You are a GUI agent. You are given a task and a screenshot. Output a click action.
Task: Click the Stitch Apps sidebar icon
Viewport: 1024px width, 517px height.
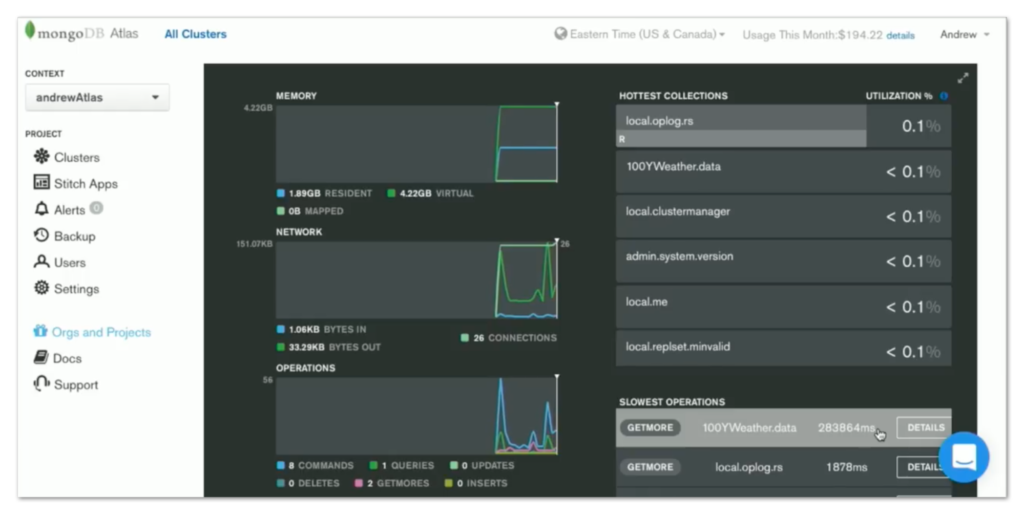[42, 182]
